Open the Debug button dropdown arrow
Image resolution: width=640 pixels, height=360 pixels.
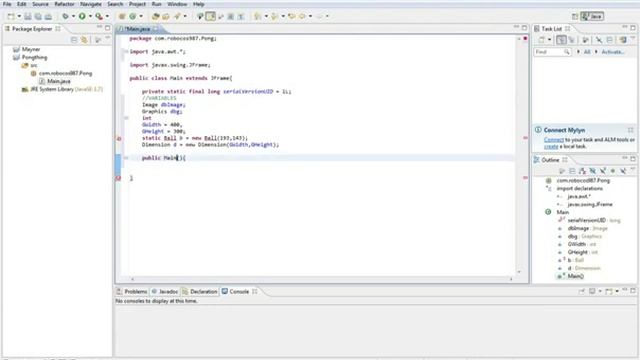(x=73, y=16)
